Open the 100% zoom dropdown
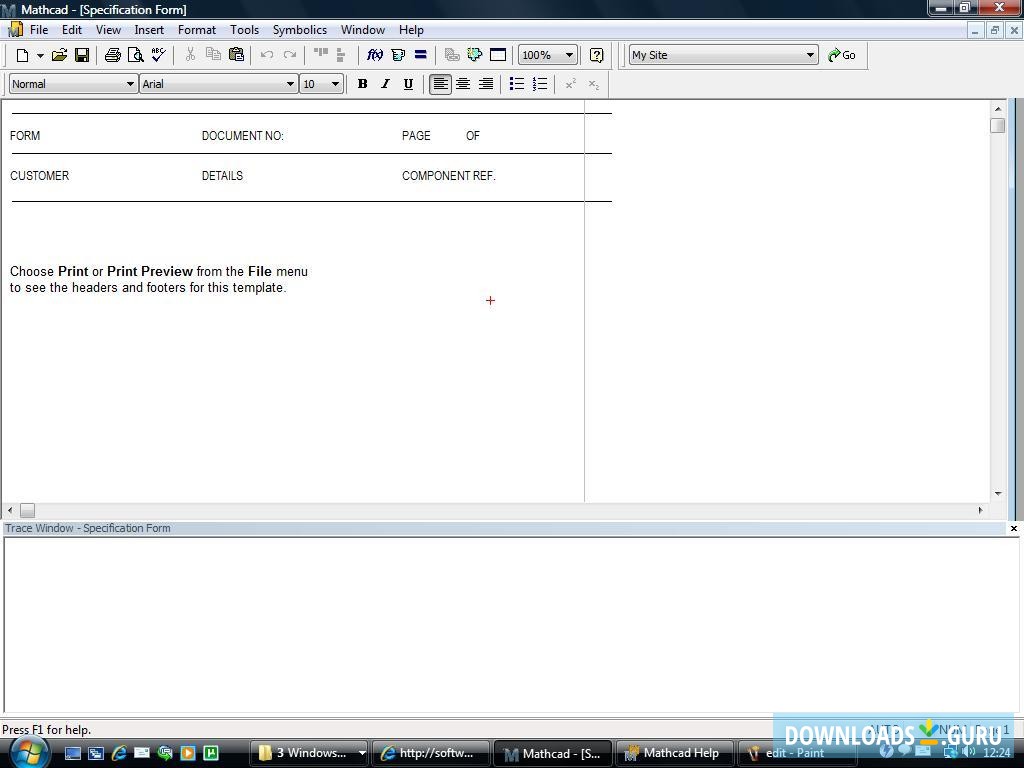1024x768 pixels. (569, 56)
